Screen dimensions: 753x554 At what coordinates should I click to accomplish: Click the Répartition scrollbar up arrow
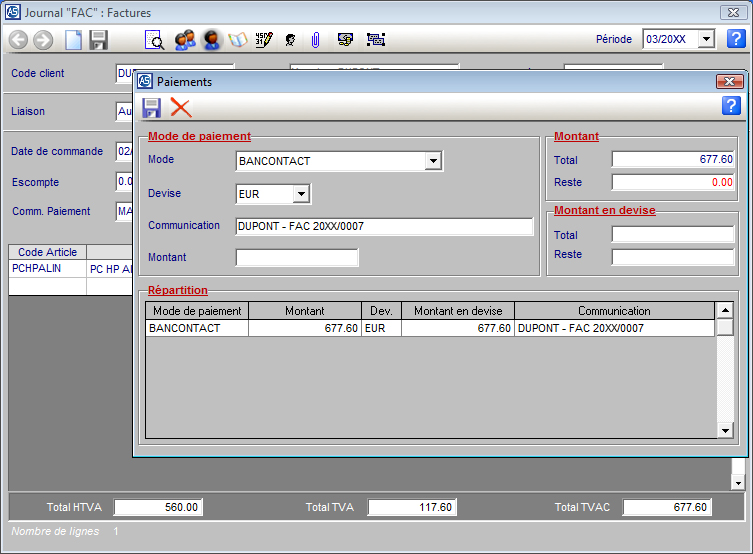click(x=725, y=310)
